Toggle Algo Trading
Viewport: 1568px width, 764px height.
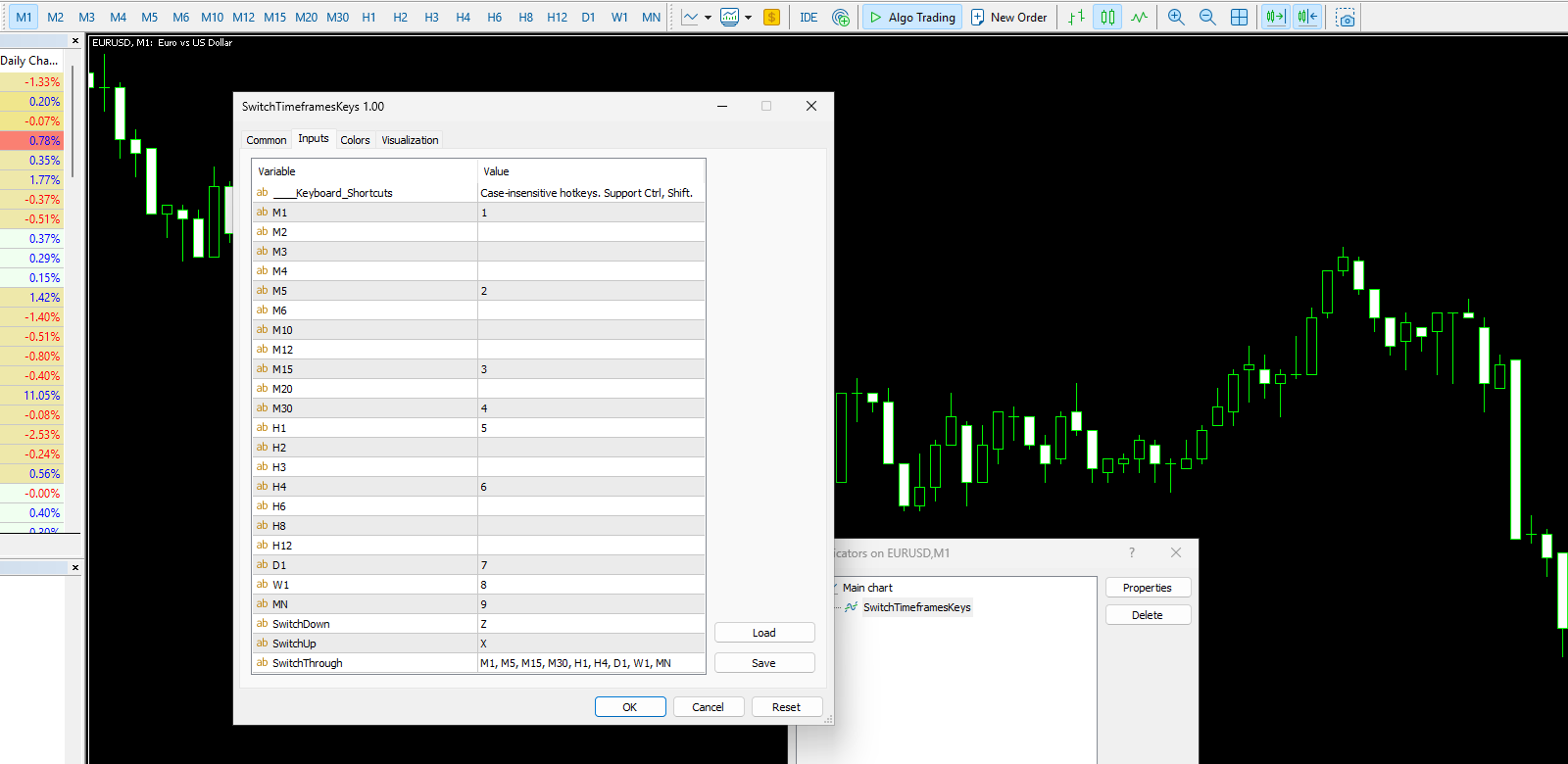pos(912,17)
